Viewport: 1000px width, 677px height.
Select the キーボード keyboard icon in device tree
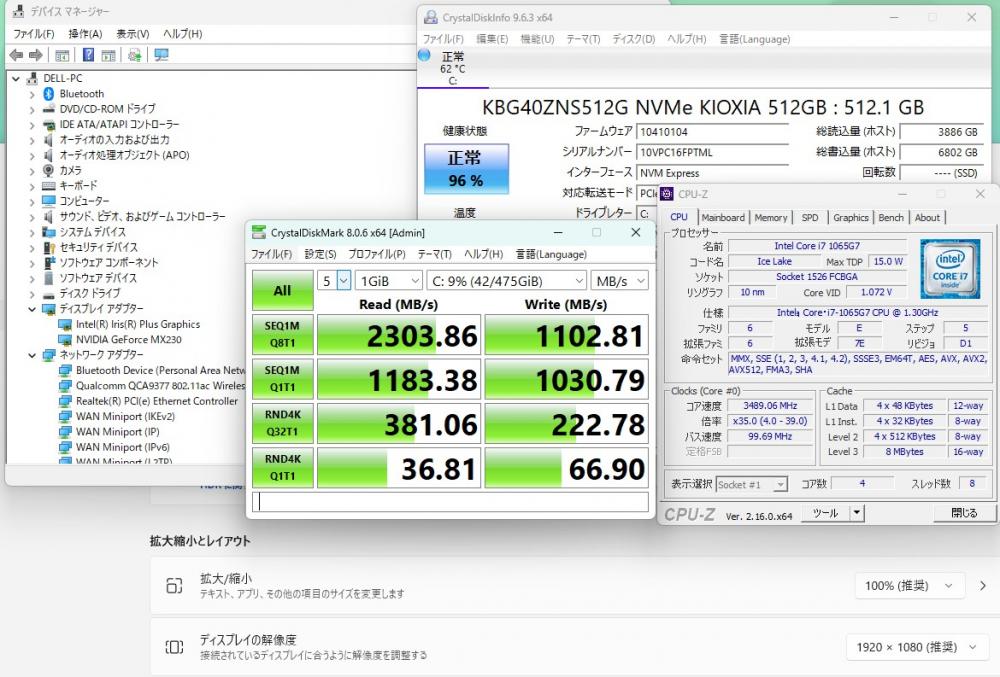point(48,186)
